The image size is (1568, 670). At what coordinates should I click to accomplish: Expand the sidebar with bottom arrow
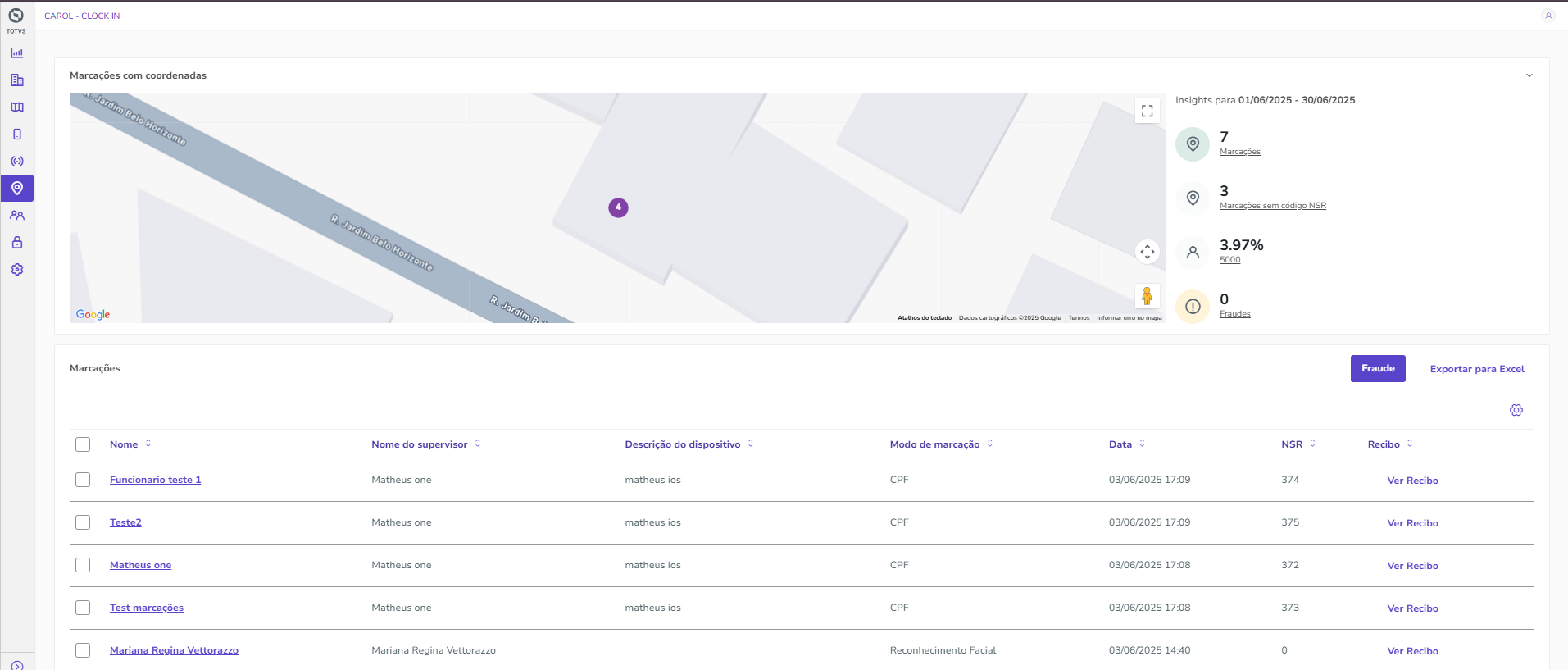(17, 665)
